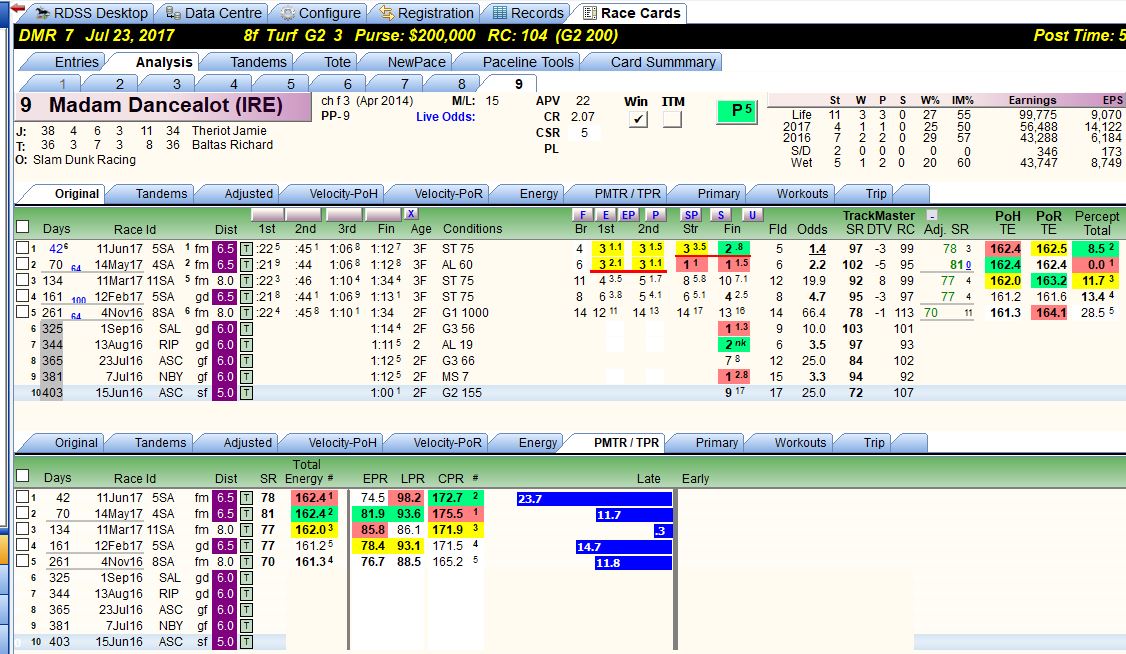Click the blank split button above the 3rd column
This screenshot has height=654, width=1126.
click(x=343, y=215)
